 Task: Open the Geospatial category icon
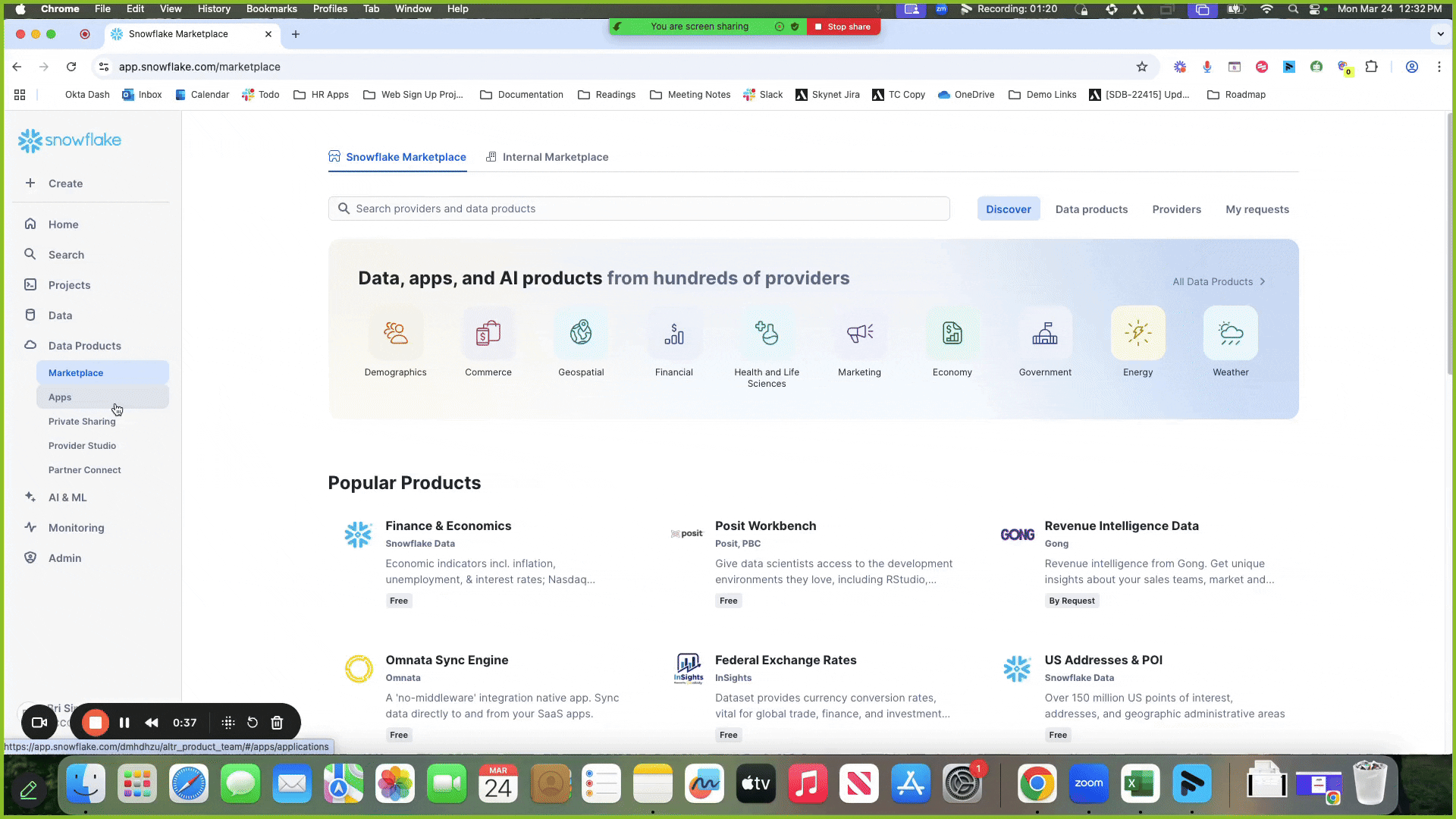pyautogui.click(x=581, y=333)
